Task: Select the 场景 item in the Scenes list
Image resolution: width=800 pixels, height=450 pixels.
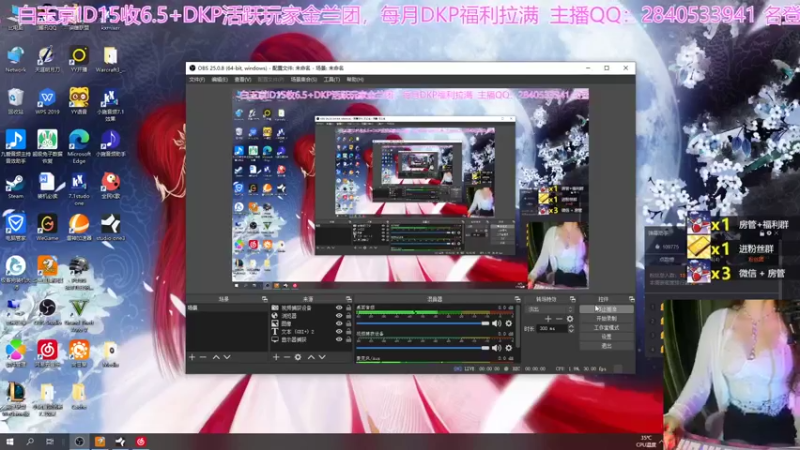Action: pyautogui.click(x=227, y=308)
